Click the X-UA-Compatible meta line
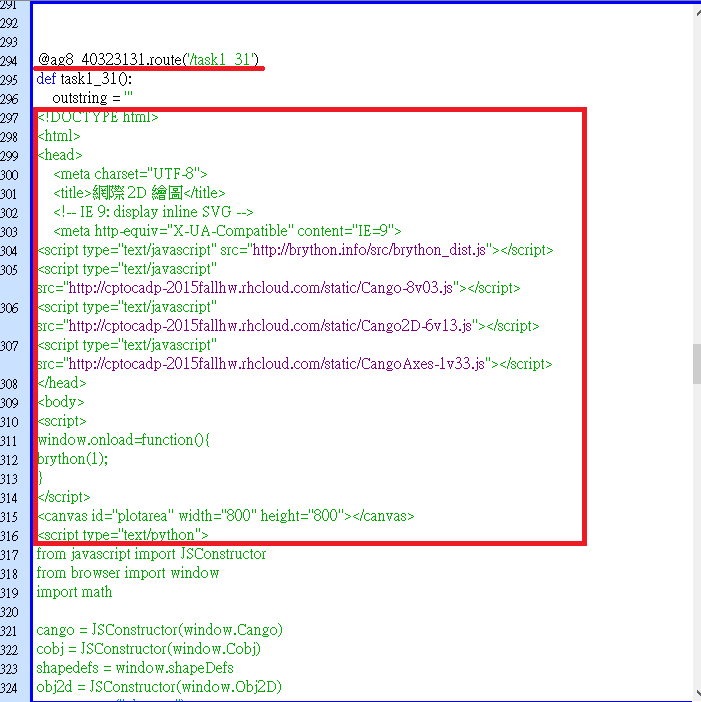 coord(227,231)
